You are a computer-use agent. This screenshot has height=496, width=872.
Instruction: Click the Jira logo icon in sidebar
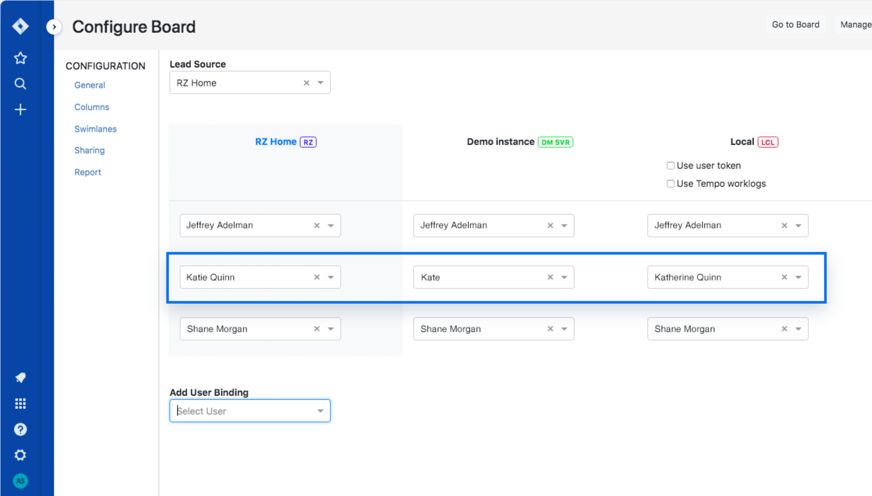(20, 27)
